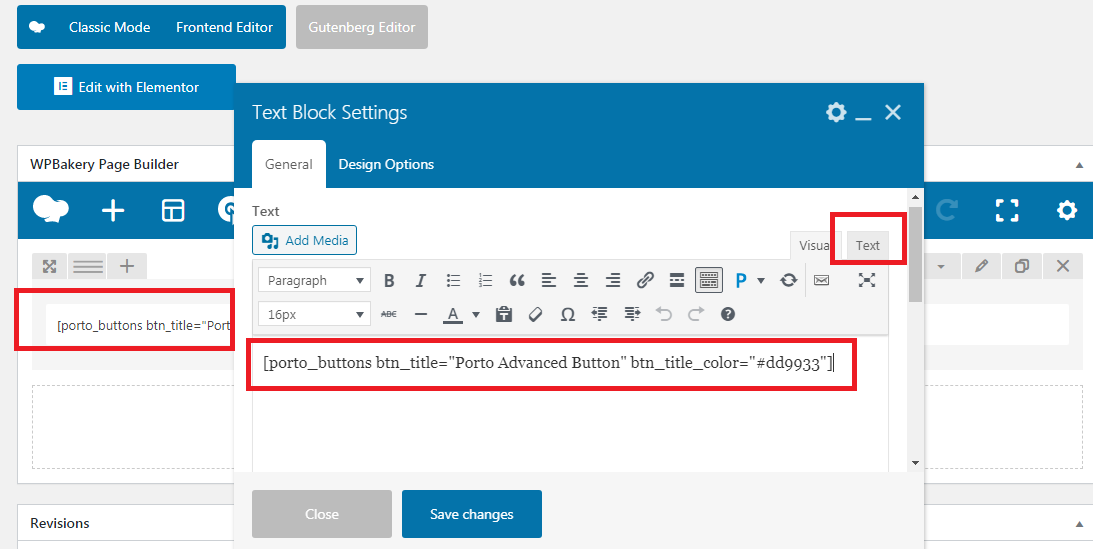Image resolution: width=1093 pixels, height=549 pixels.
Task: Click the Add Media button
Action: click(305, 240)
